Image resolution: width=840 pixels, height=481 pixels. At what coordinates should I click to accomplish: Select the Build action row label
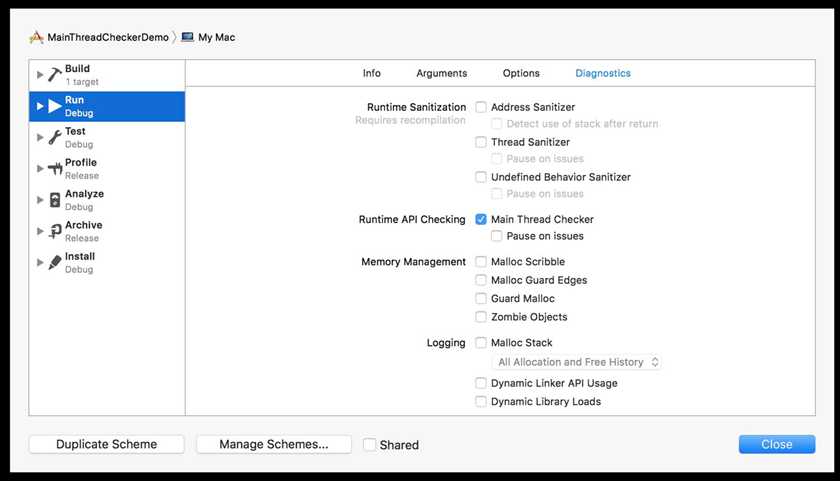point(77,69)
